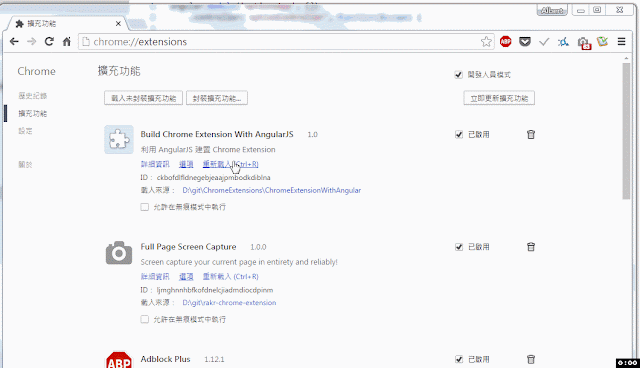This screenshot has width=640, height=368.
Task: Open the ChromeExtensionWithAngular source path link
Action: point(271,190)
